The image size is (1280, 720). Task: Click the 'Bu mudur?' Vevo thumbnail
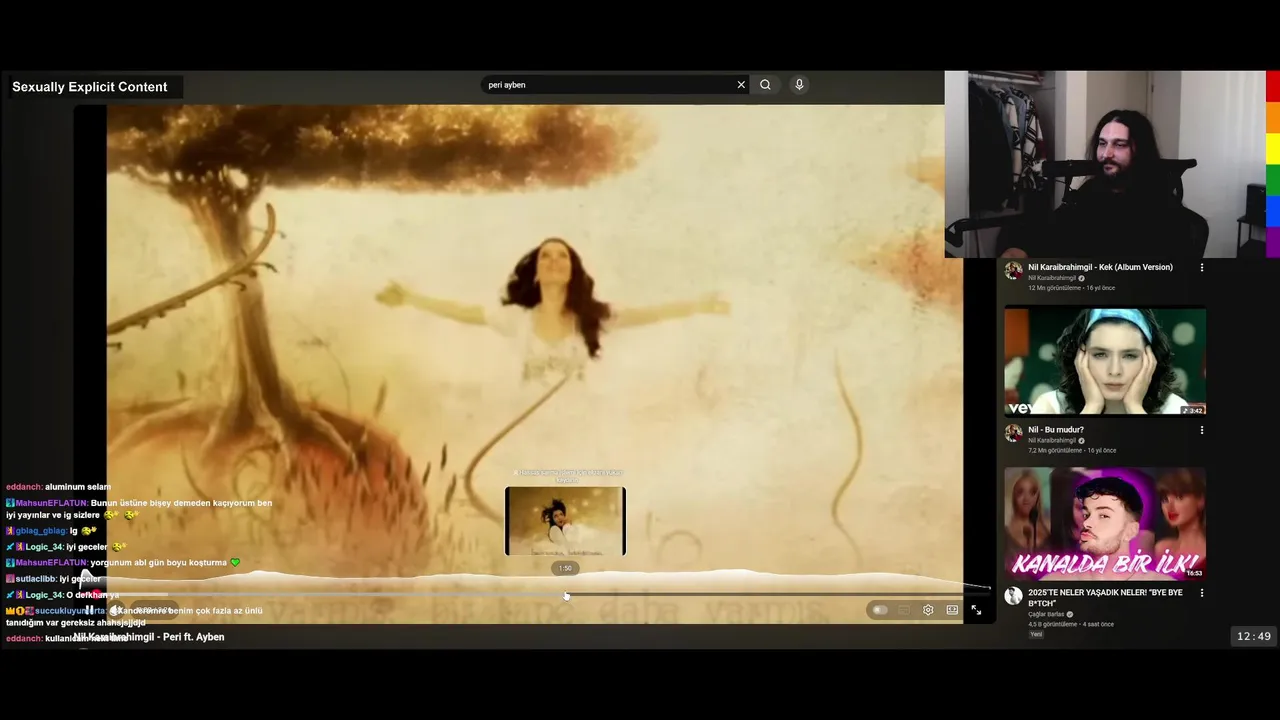click(x=1105, y=360)
